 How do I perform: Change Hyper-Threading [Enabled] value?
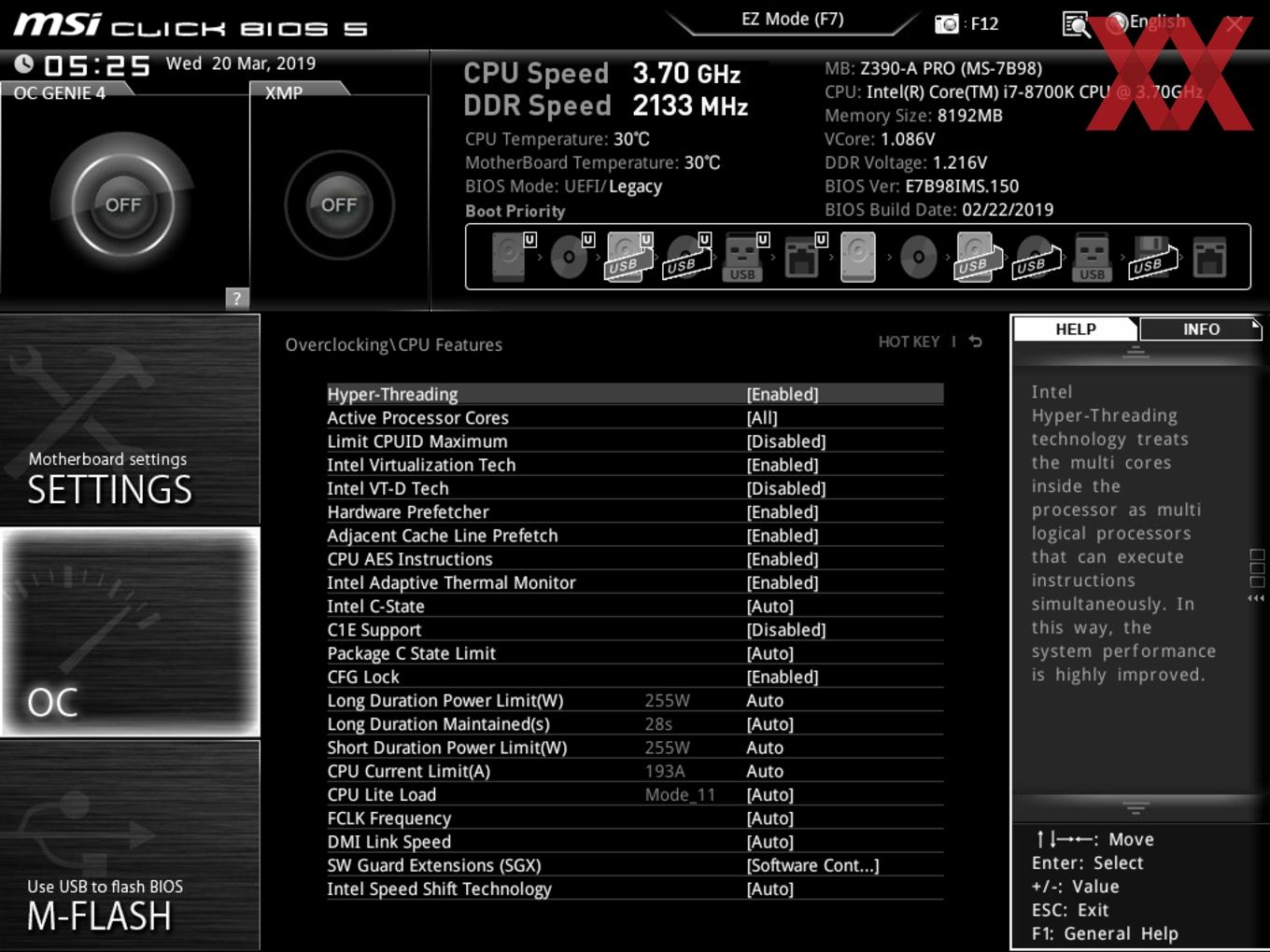783,394
